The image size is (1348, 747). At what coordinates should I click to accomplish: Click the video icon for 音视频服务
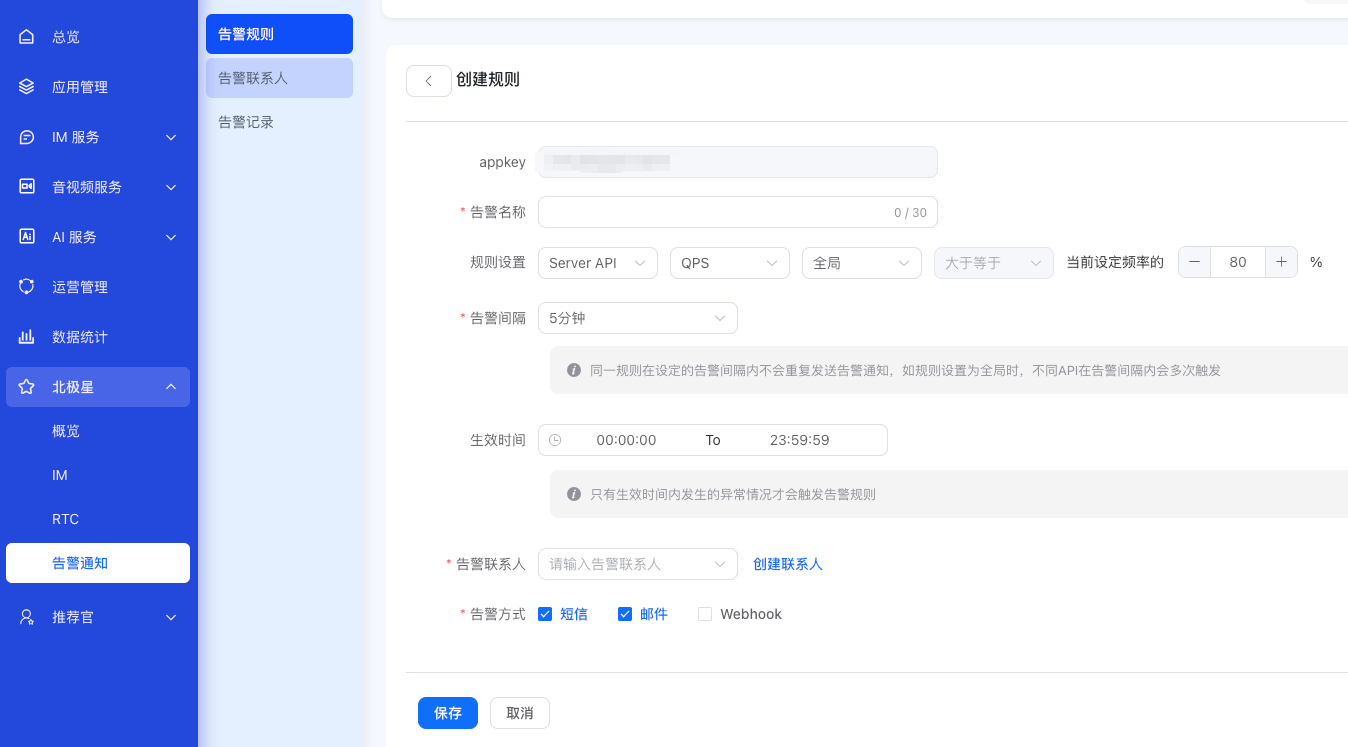[x=27, y=187]
